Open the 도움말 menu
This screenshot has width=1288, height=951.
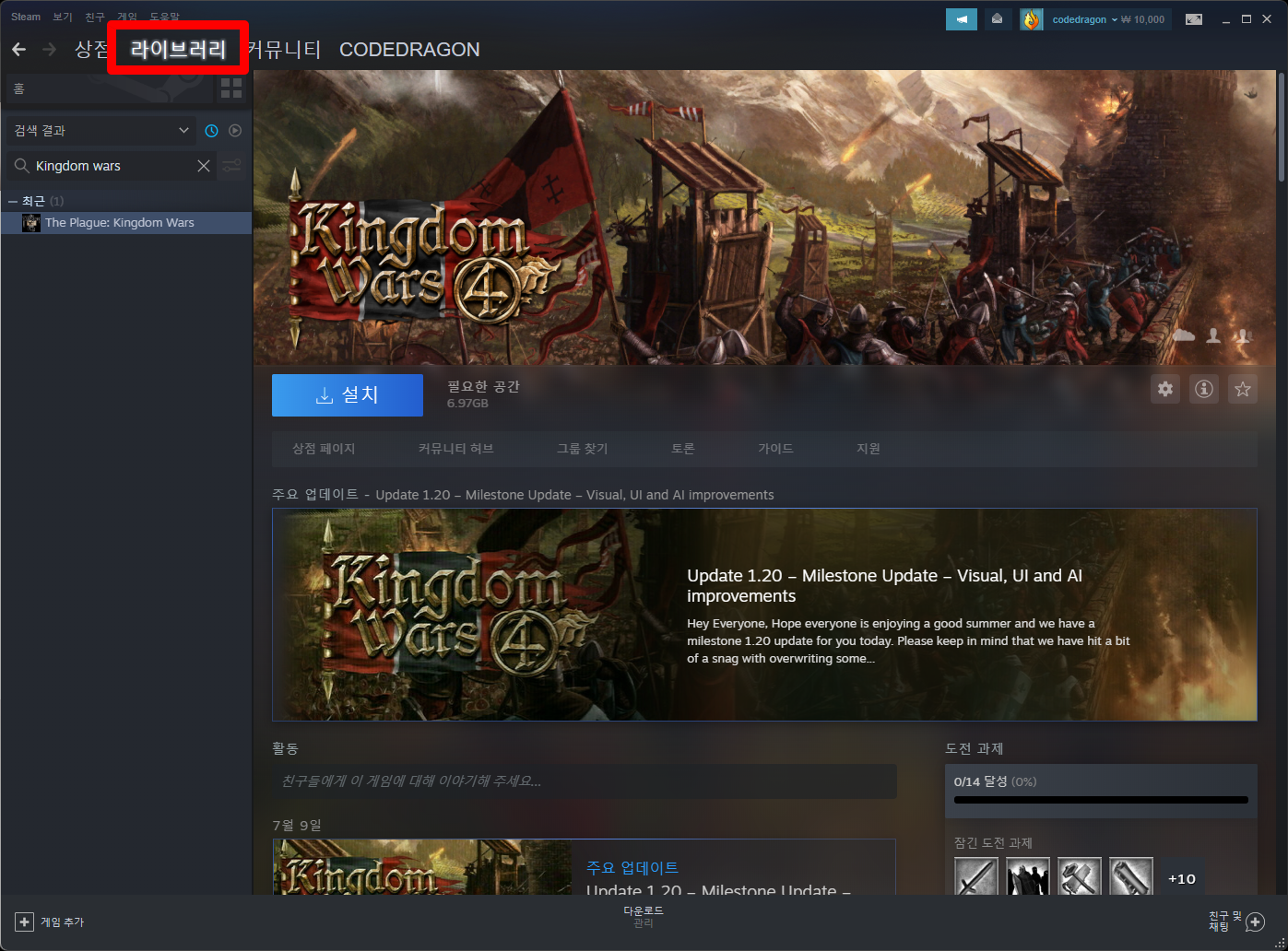pyautogui.click(x=164, y=17)
